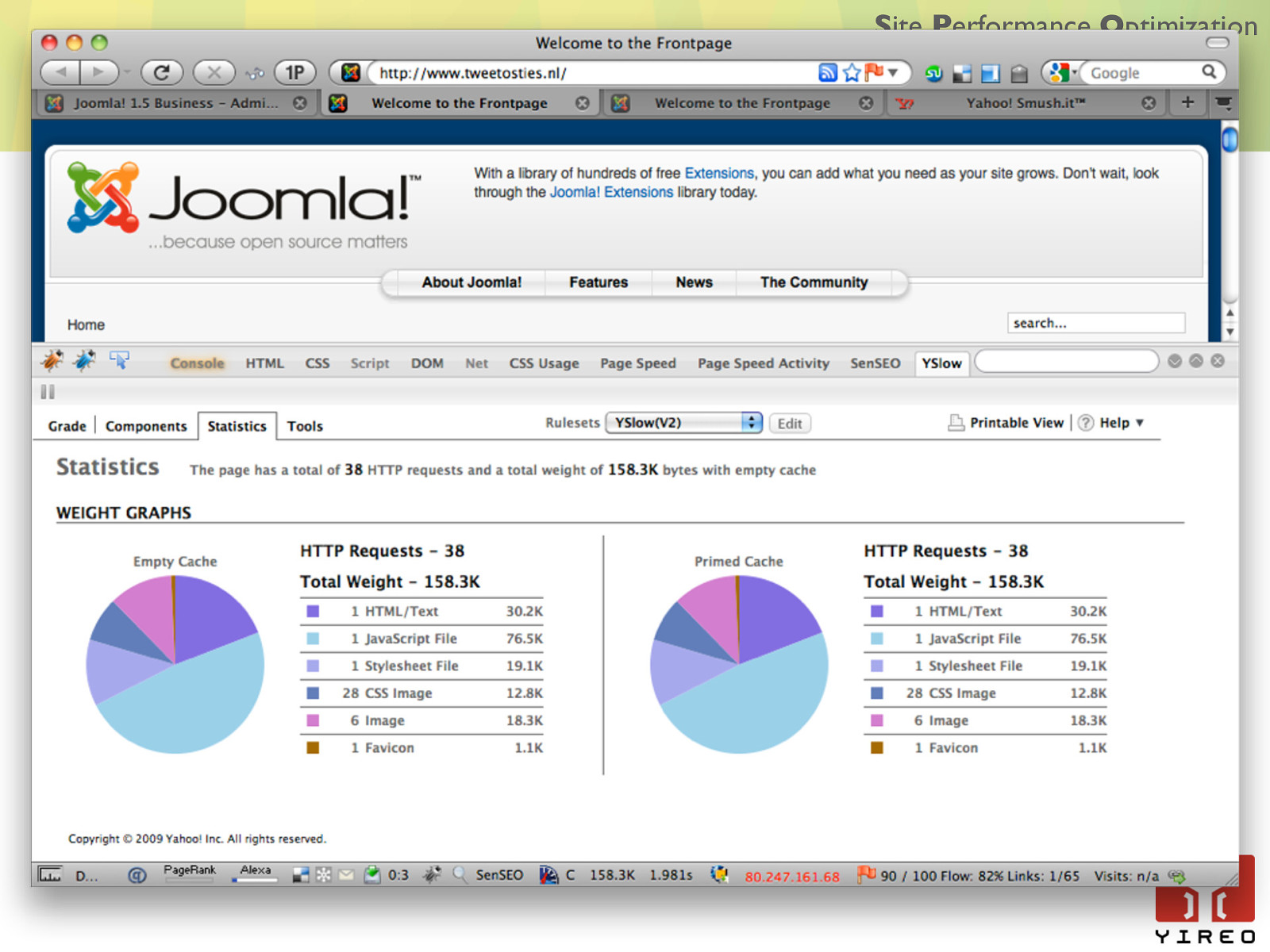Click the browser Forward arrow
Viewport: 1270px width, 952px height.
[98, 73]
